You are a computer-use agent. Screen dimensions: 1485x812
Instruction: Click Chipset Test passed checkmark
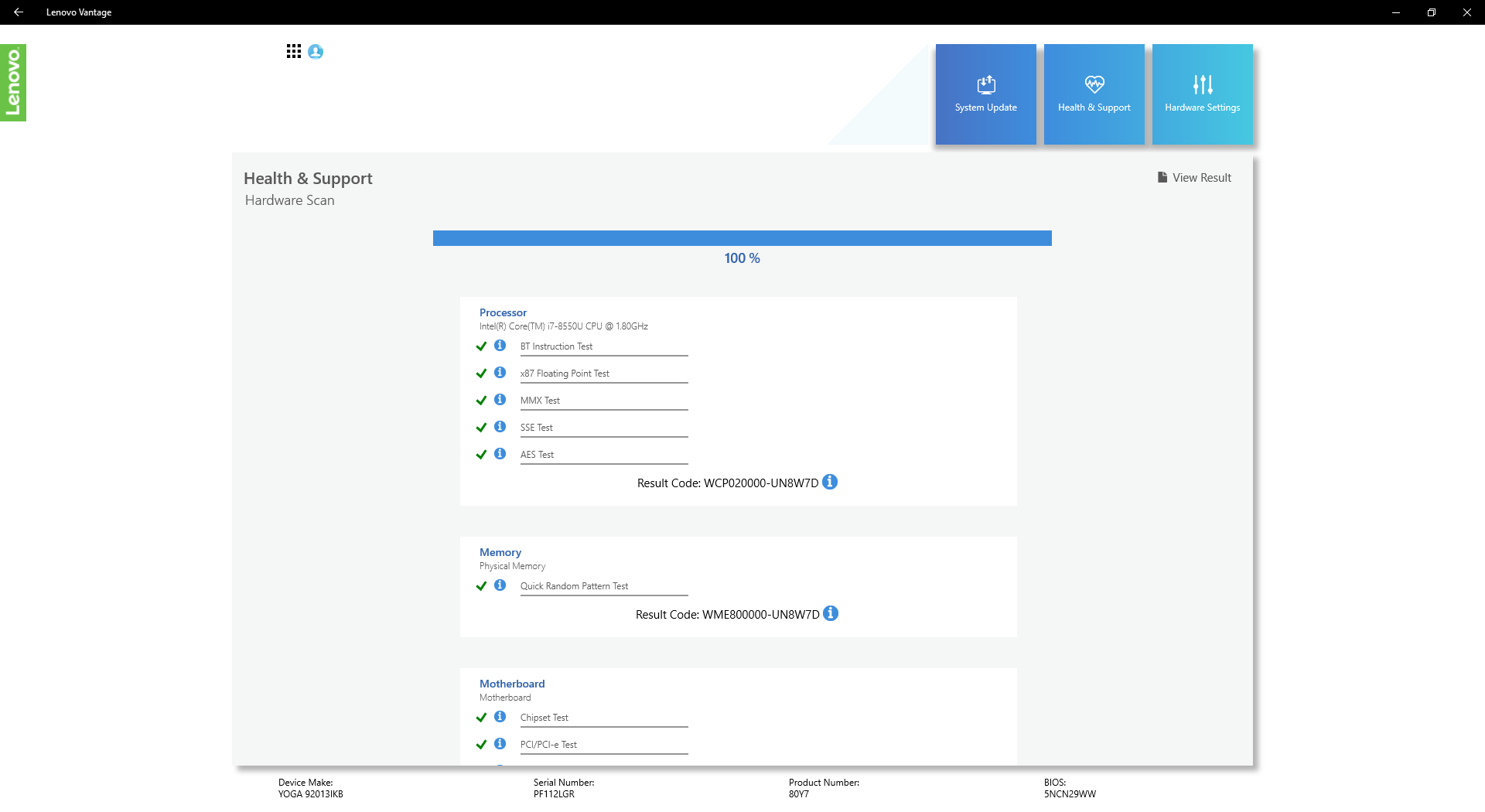481,718
